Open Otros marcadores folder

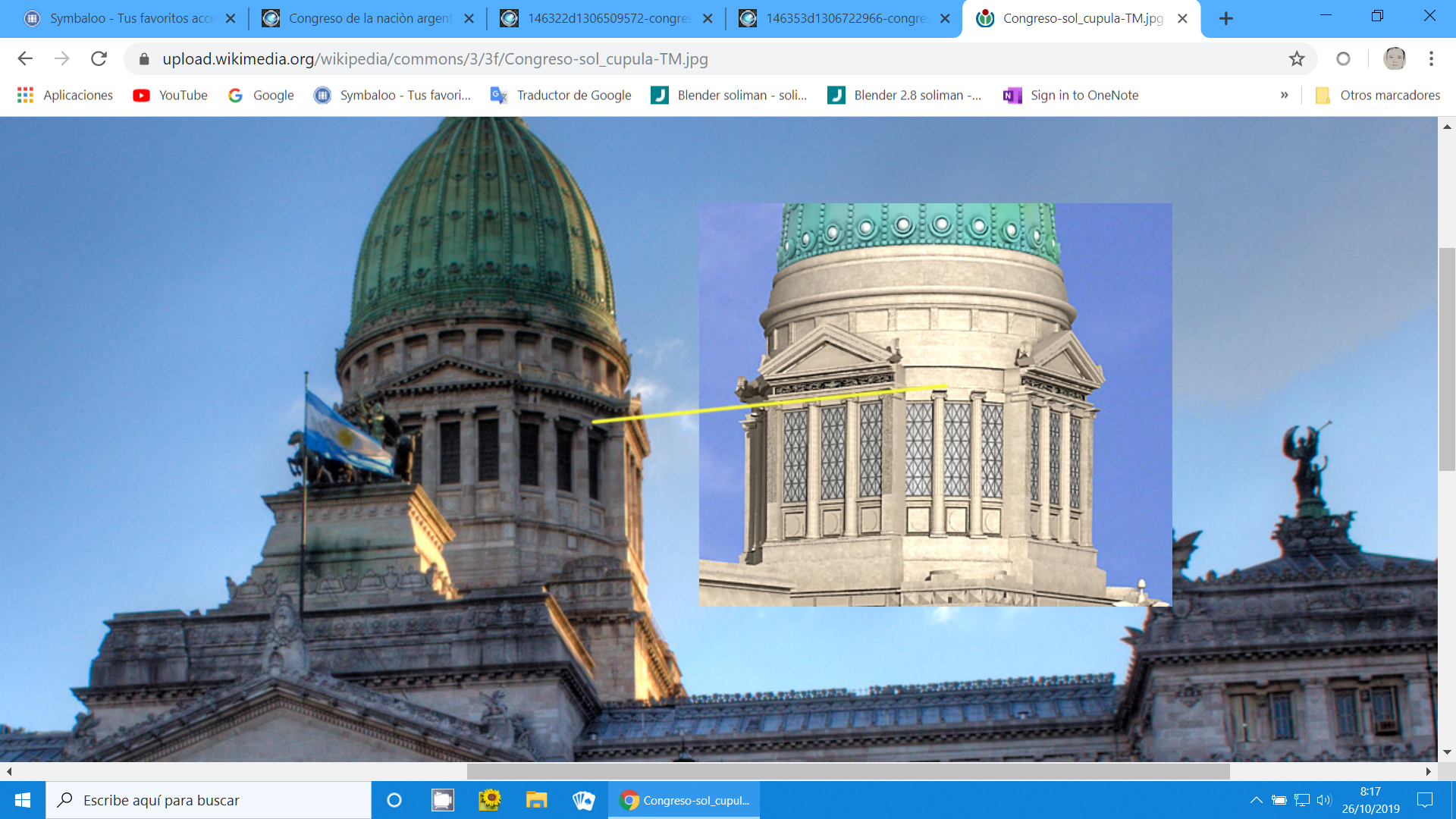tap(1378, 95)
